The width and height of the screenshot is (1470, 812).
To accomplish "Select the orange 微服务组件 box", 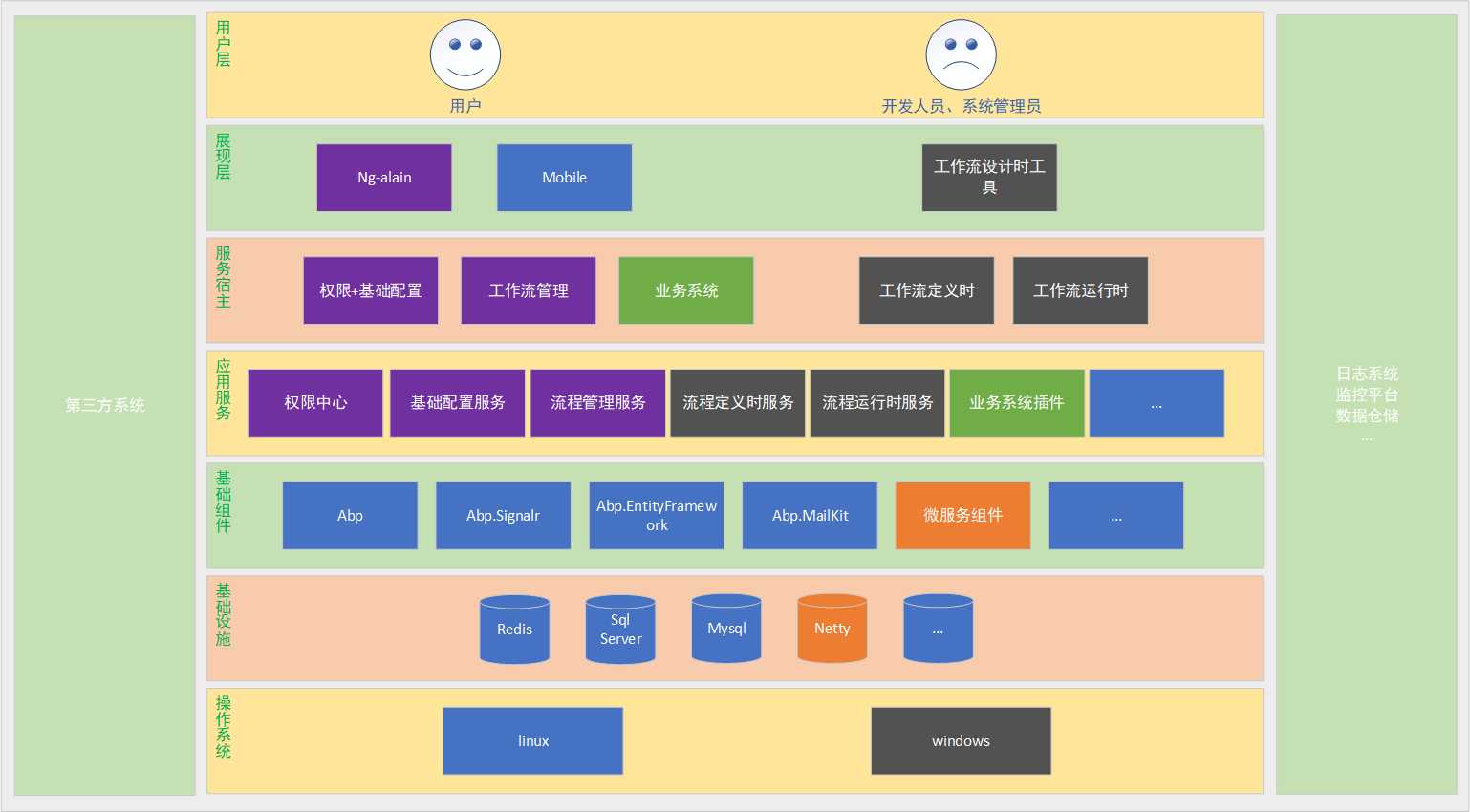I will 962,516.
